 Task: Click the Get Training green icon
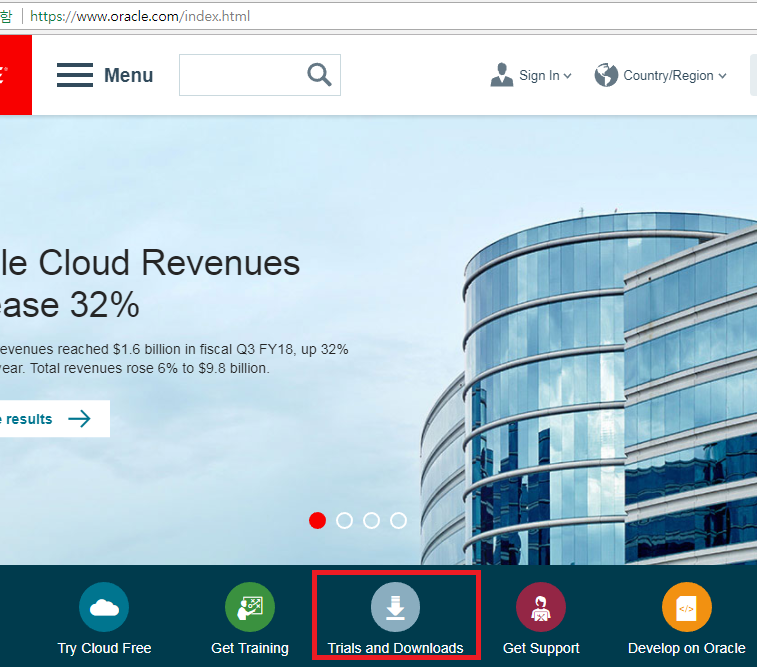[250, 607]
